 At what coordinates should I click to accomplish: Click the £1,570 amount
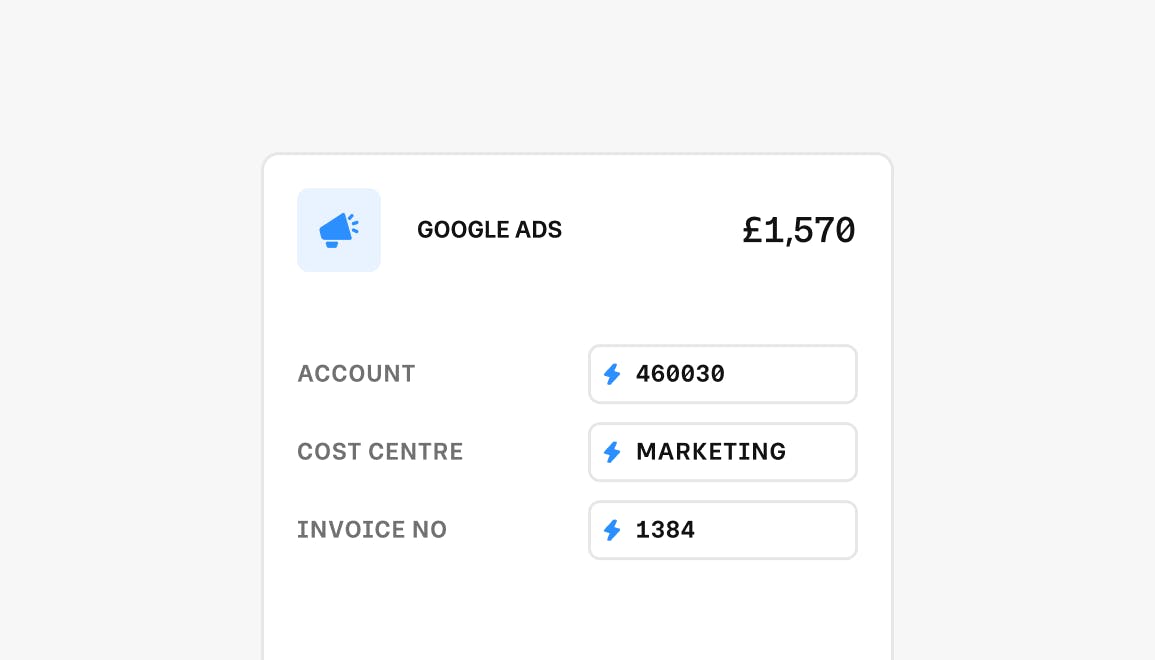[798, 231]
